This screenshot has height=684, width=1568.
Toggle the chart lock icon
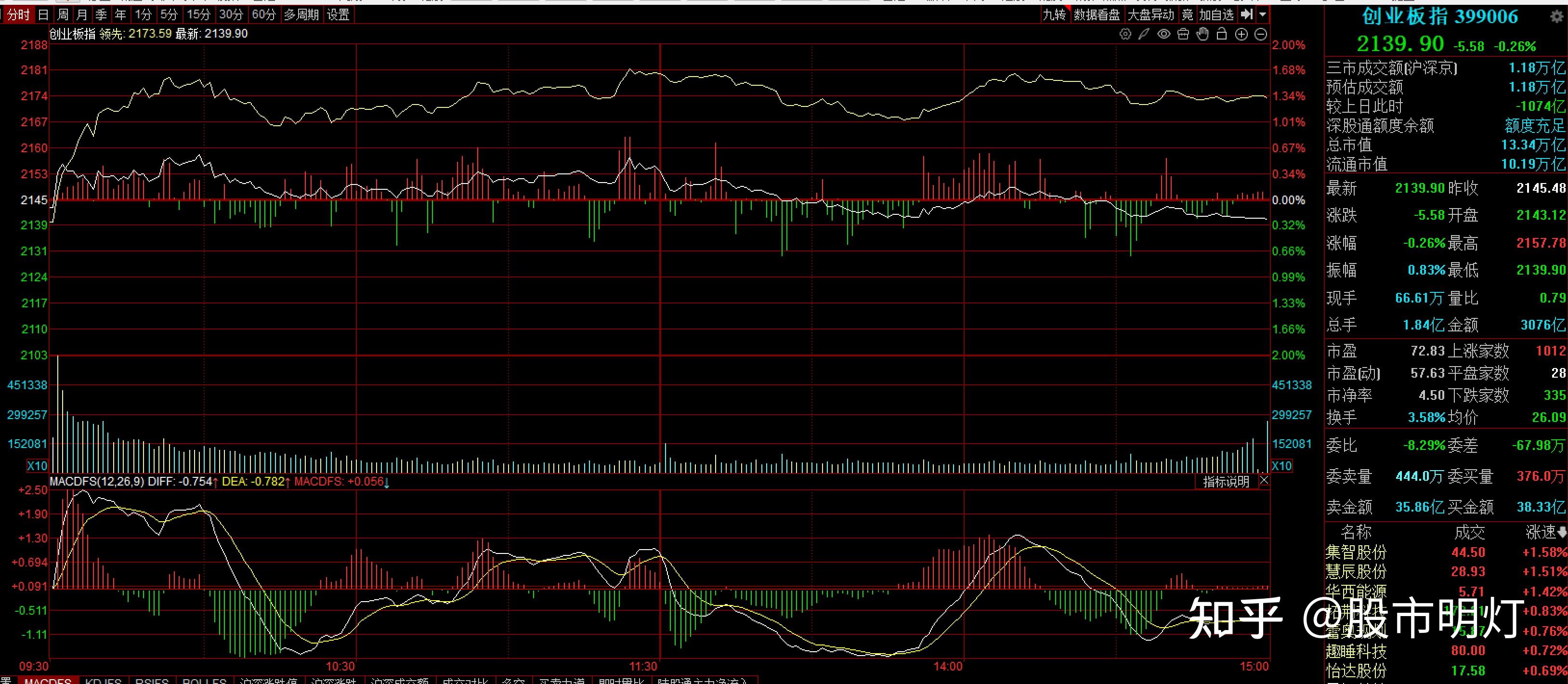tap(1221, 34)
